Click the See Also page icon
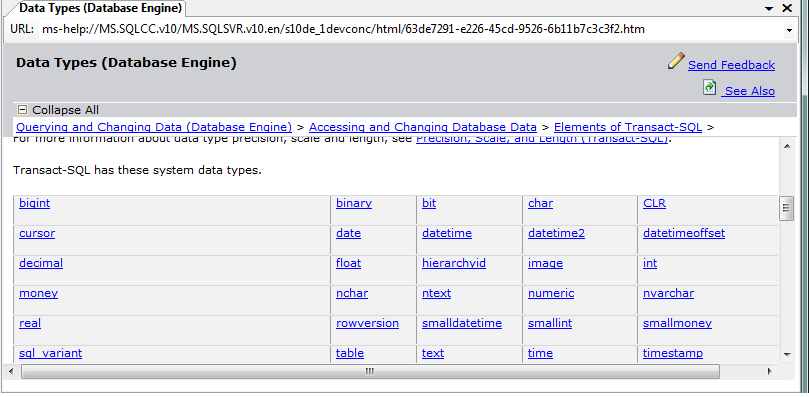The image size is (809, 397). [710, 87]
